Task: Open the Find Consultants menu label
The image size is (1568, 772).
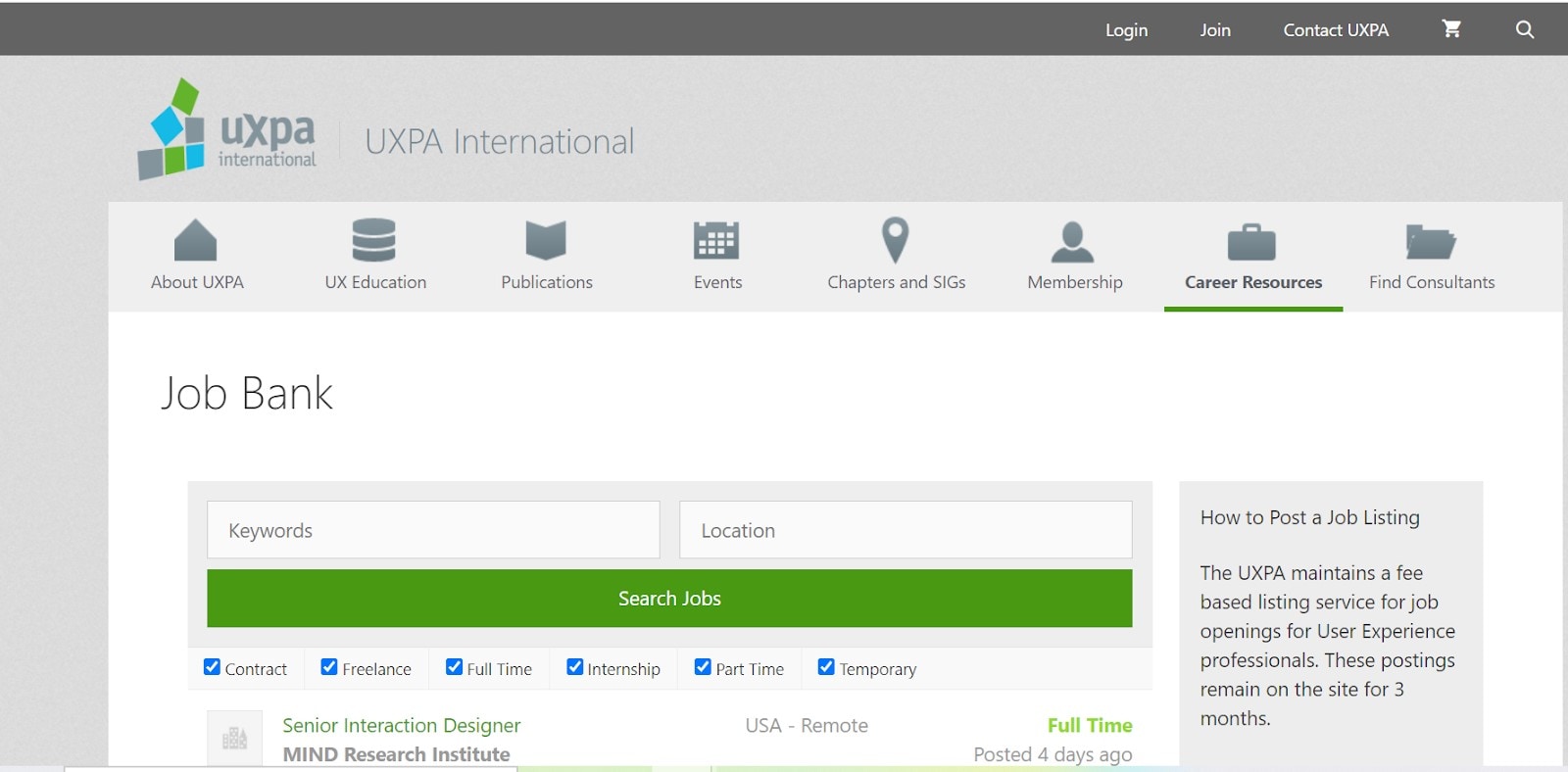Action: point(1432,282)
